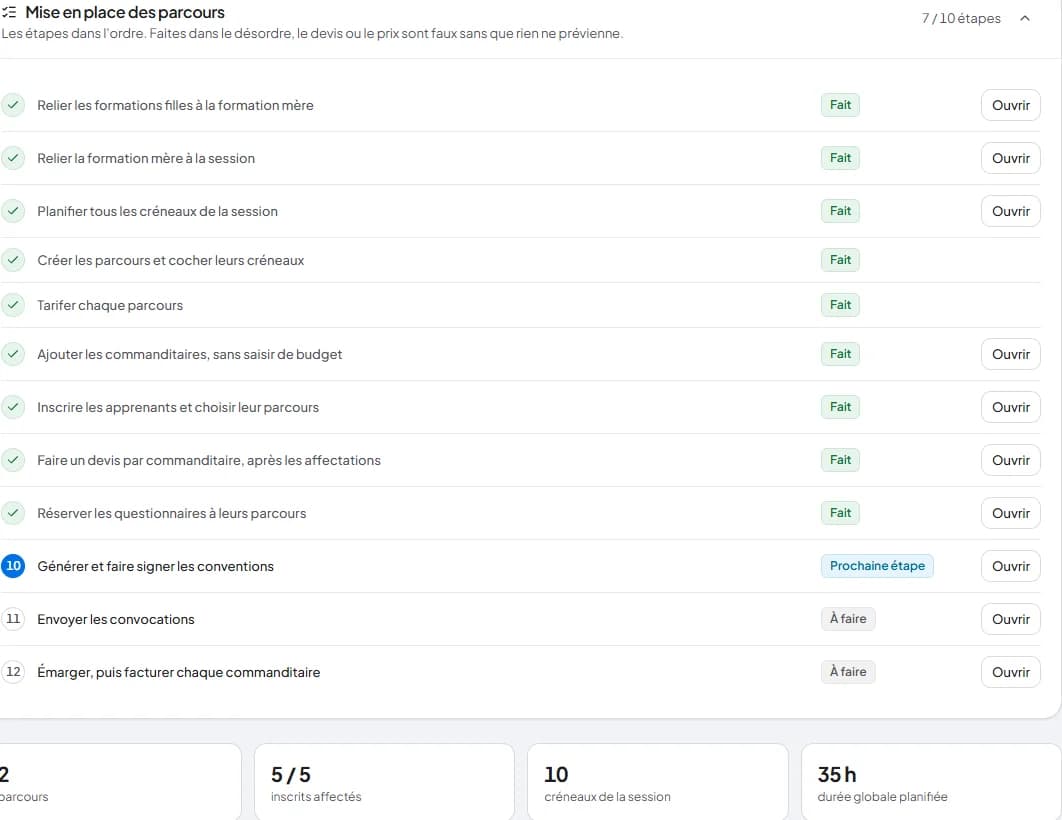Click the check icon for Planifier tous les créneaux

click(x=13, y=211)
